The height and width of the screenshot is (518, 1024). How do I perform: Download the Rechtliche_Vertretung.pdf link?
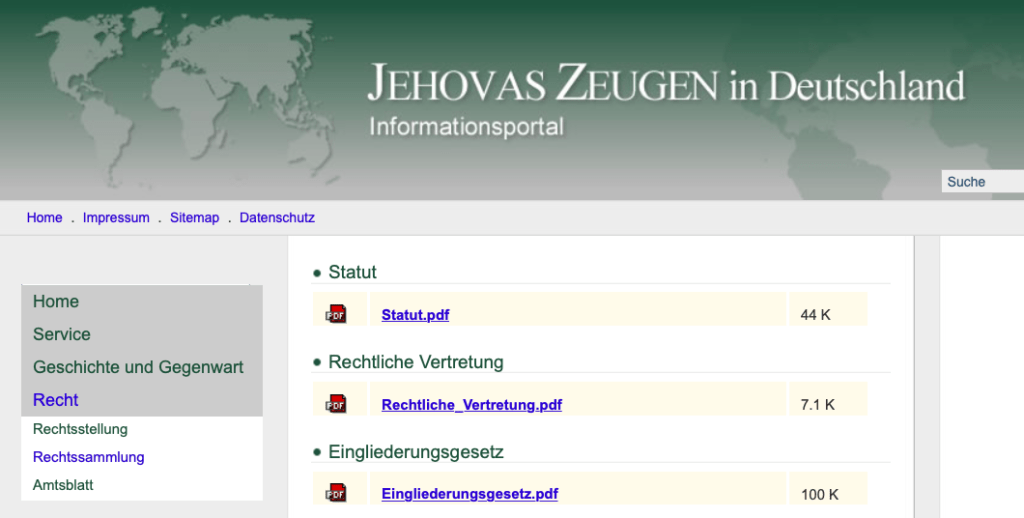(x=471, y=405)
